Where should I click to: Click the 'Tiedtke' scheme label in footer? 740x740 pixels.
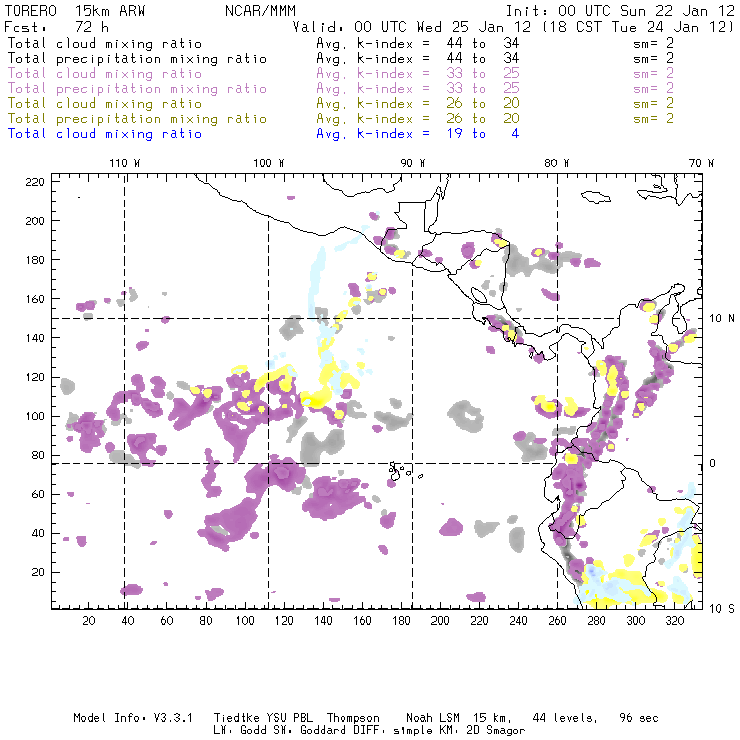point(237,718)
